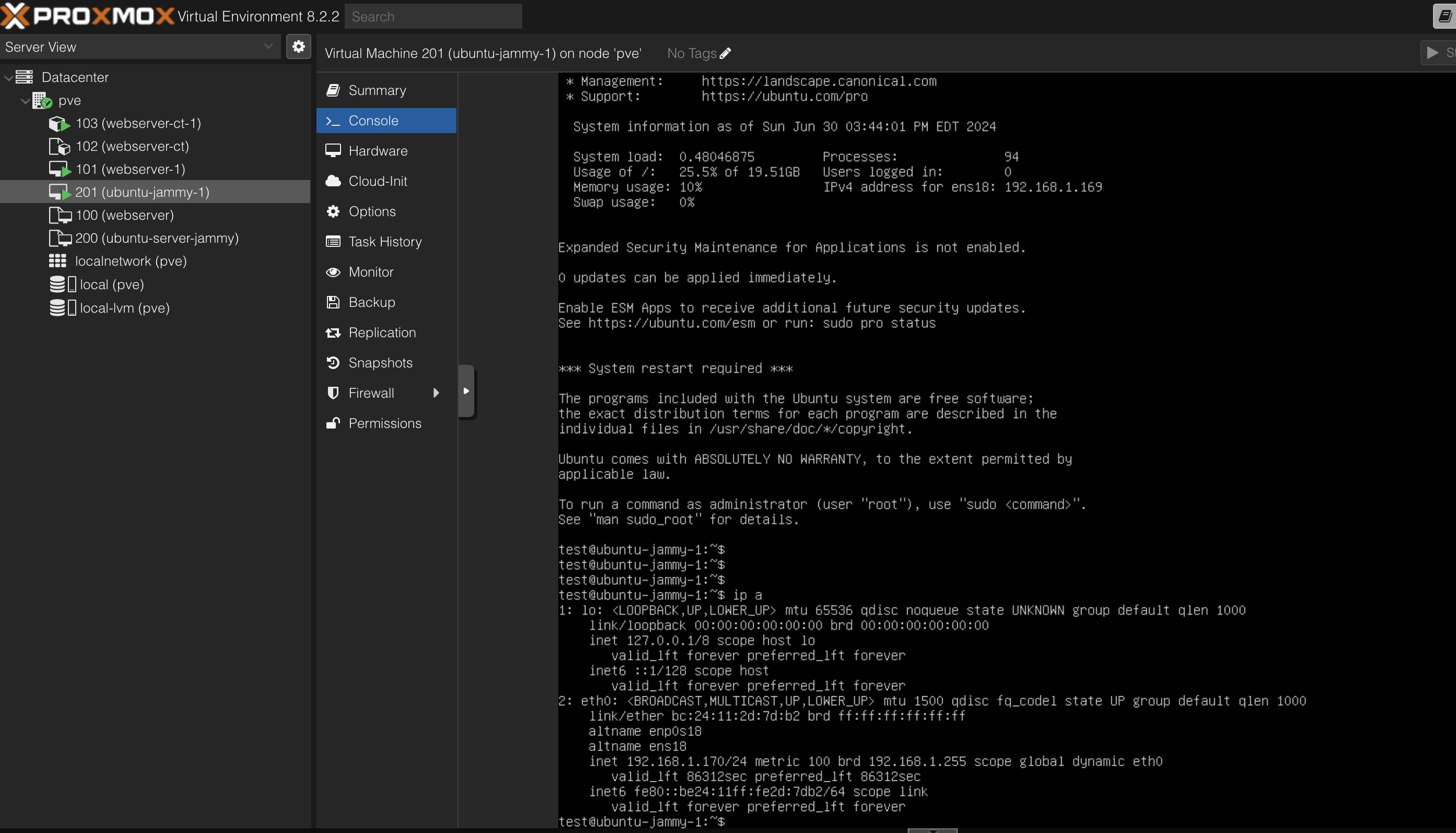This screenshot has height=833, width=1456.
Task: Open the Task History tab
Action: click(x=386, y=242)
